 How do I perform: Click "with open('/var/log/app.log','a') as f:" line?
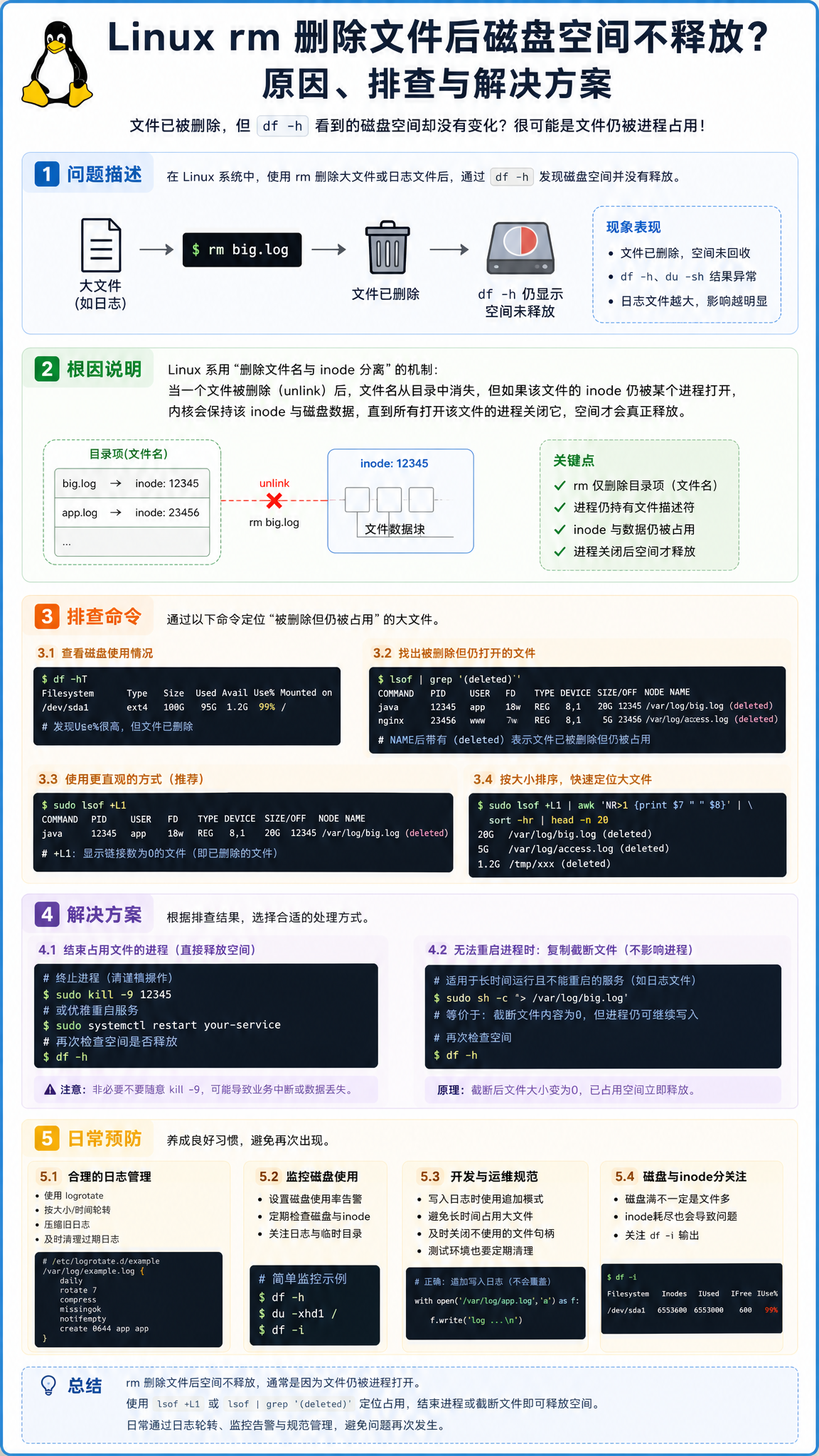pos(497,1301)
